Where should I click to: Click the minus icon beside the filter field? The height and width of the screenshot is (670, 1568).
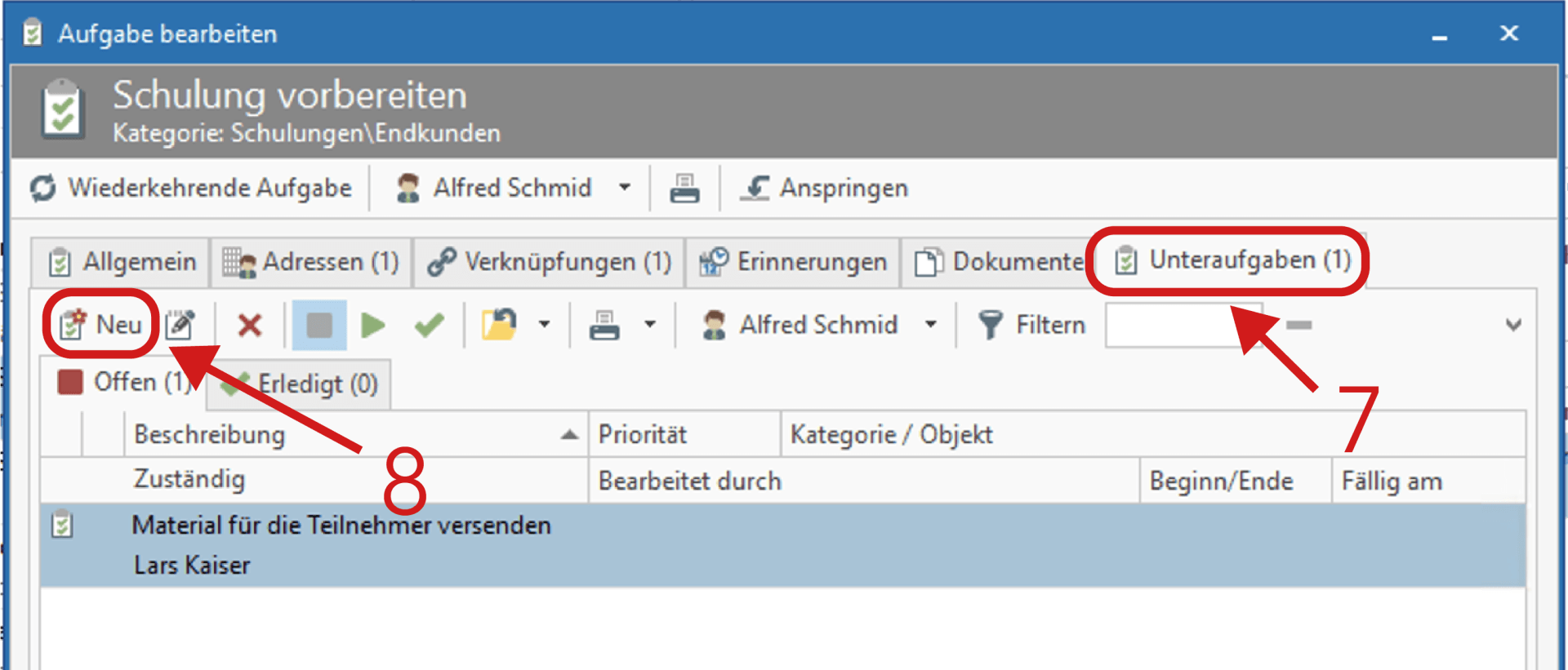1298,324
